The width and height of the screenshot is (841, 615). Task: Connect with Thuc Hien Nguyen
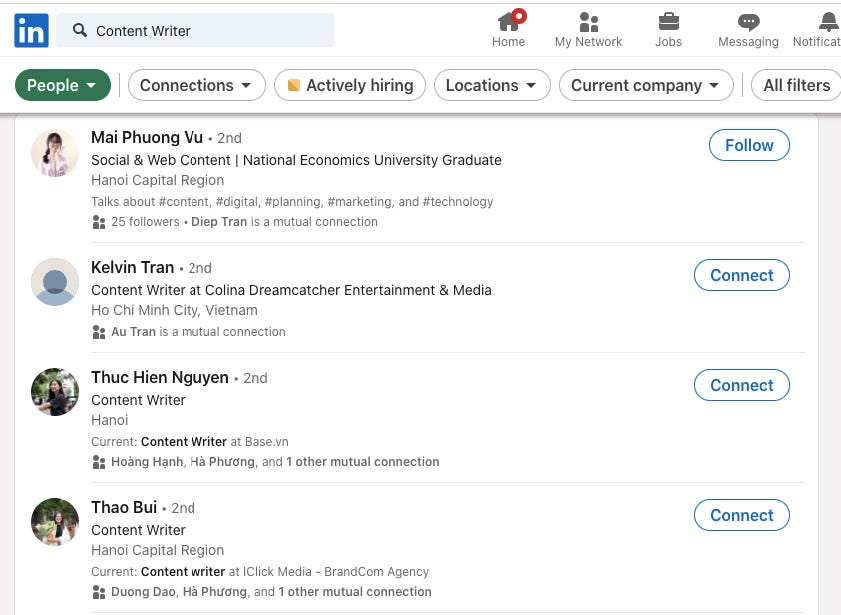[x=741, y=385]
